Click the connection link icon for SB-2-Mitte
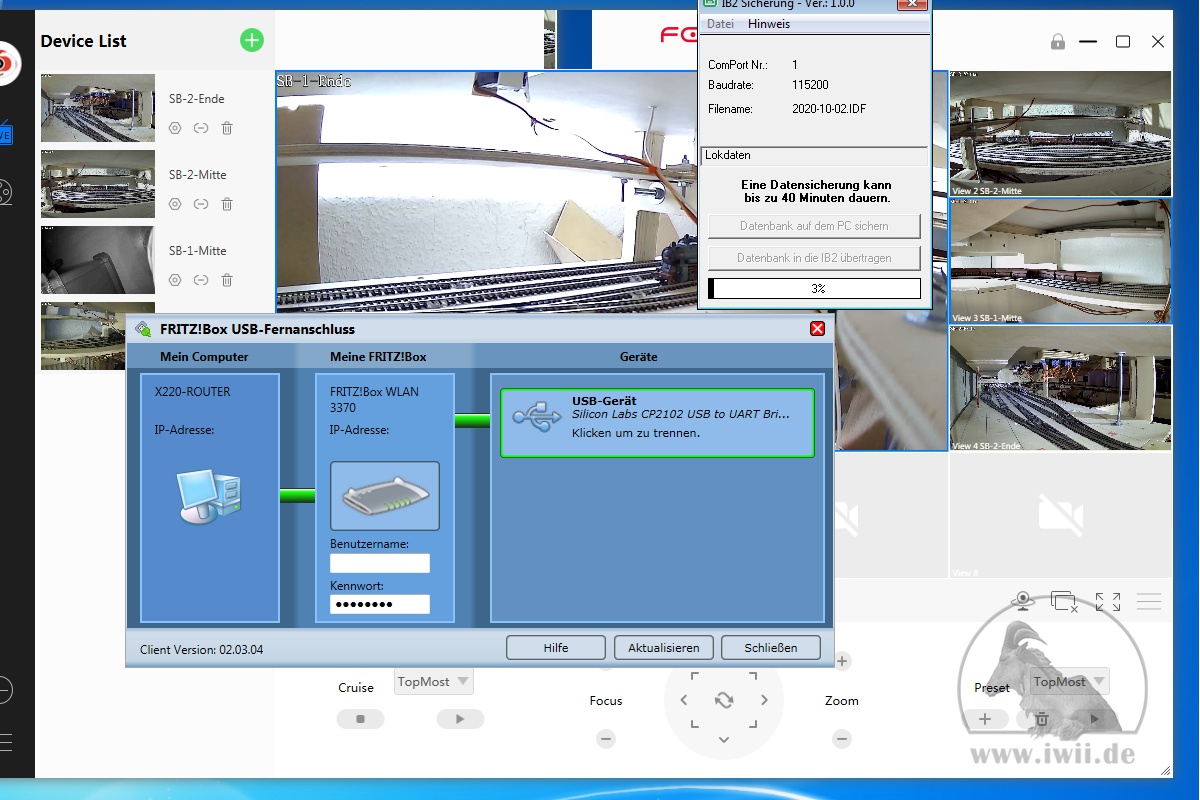The height and width of the screenshot is (800, 1200). [201, 204]
